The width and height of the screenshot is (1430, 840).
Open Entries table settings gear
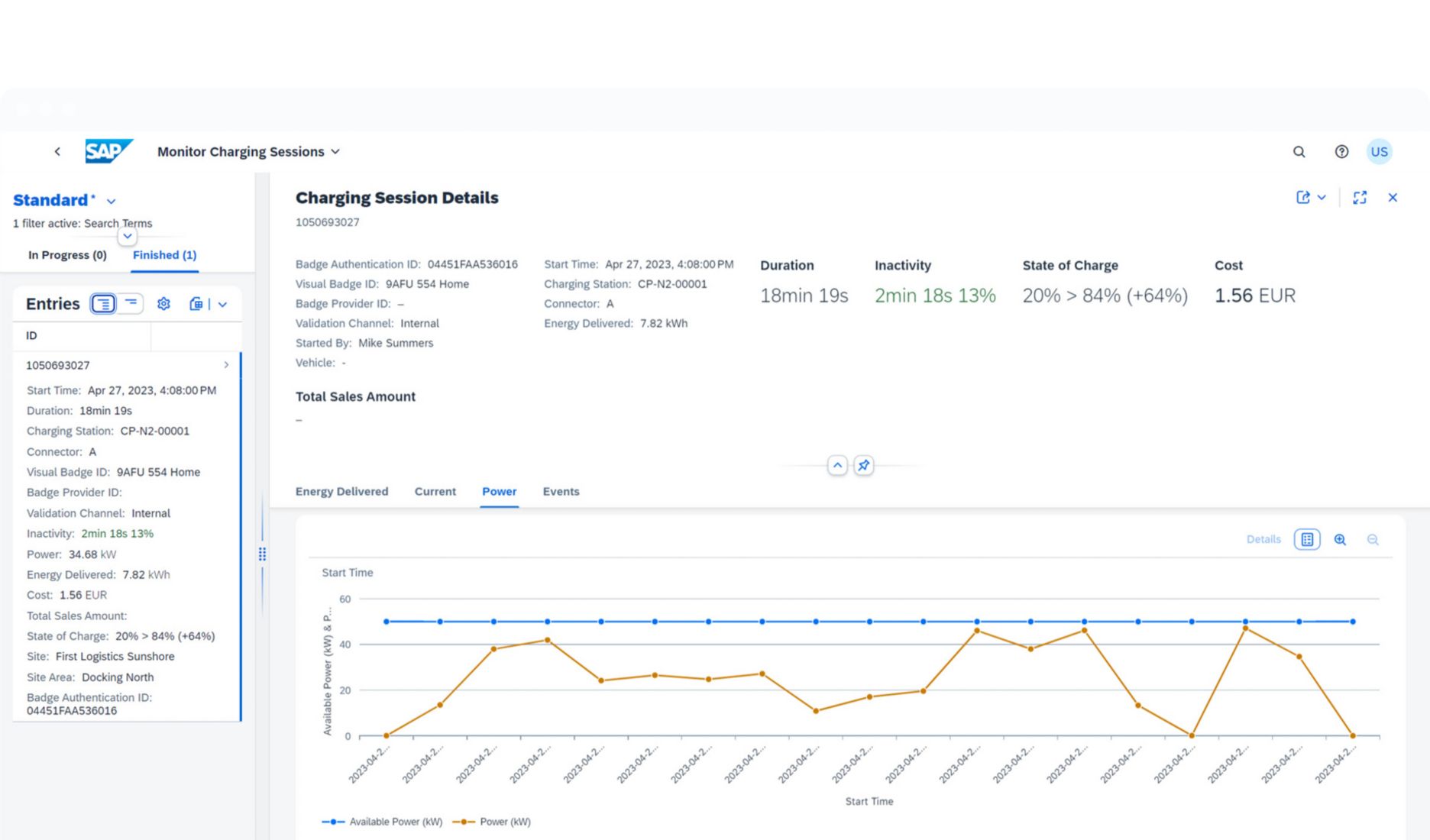[163, 304]
